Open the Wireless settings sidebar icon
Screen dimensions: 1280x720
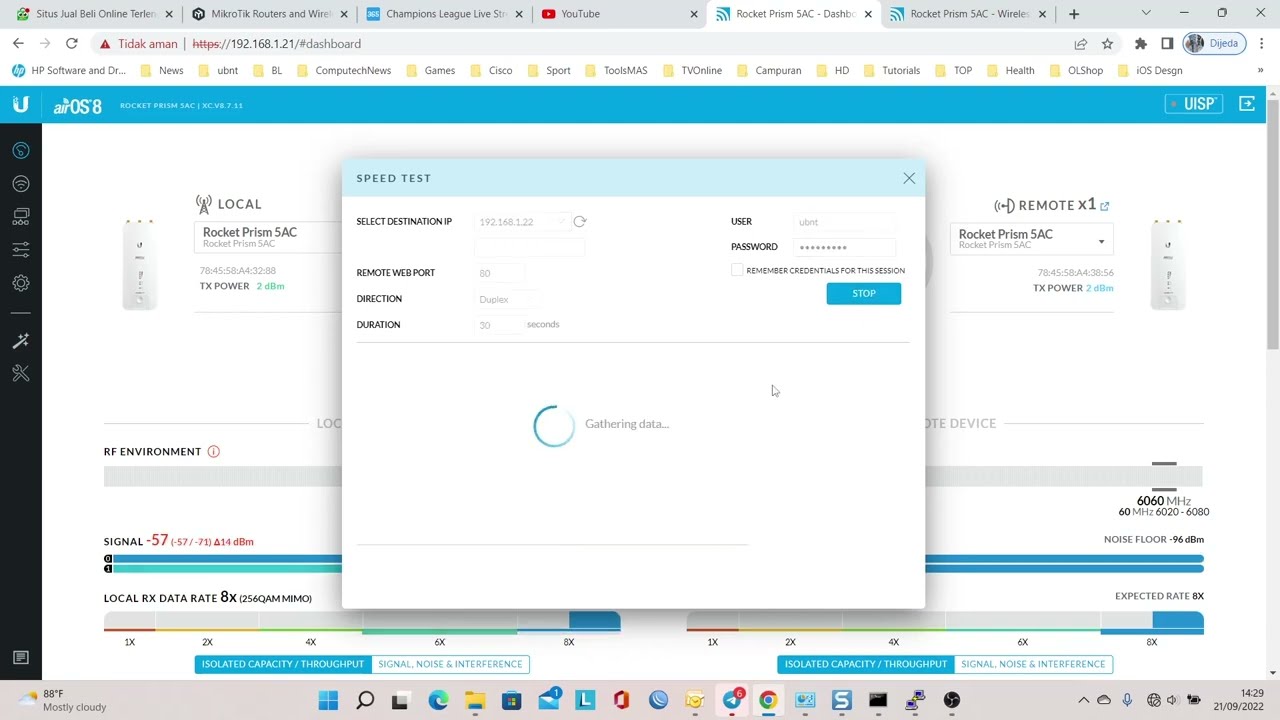21,184
